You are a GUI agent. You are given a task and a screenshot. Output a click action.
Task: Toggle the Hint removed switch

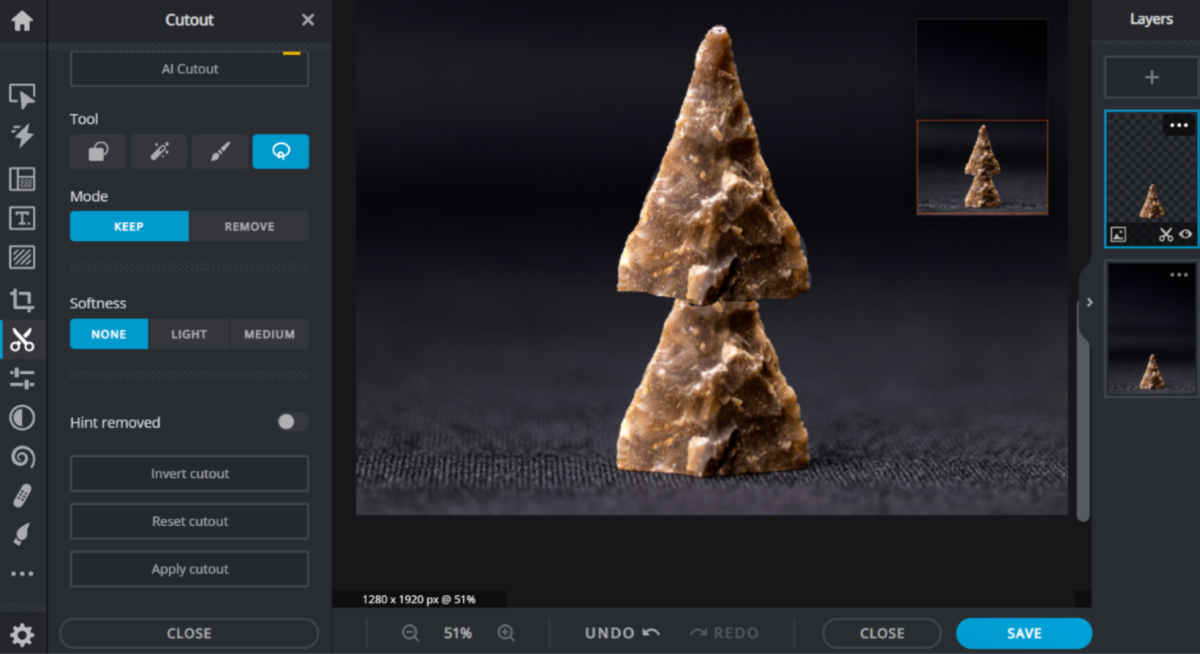pyautogui.click(x=292, y=422)
